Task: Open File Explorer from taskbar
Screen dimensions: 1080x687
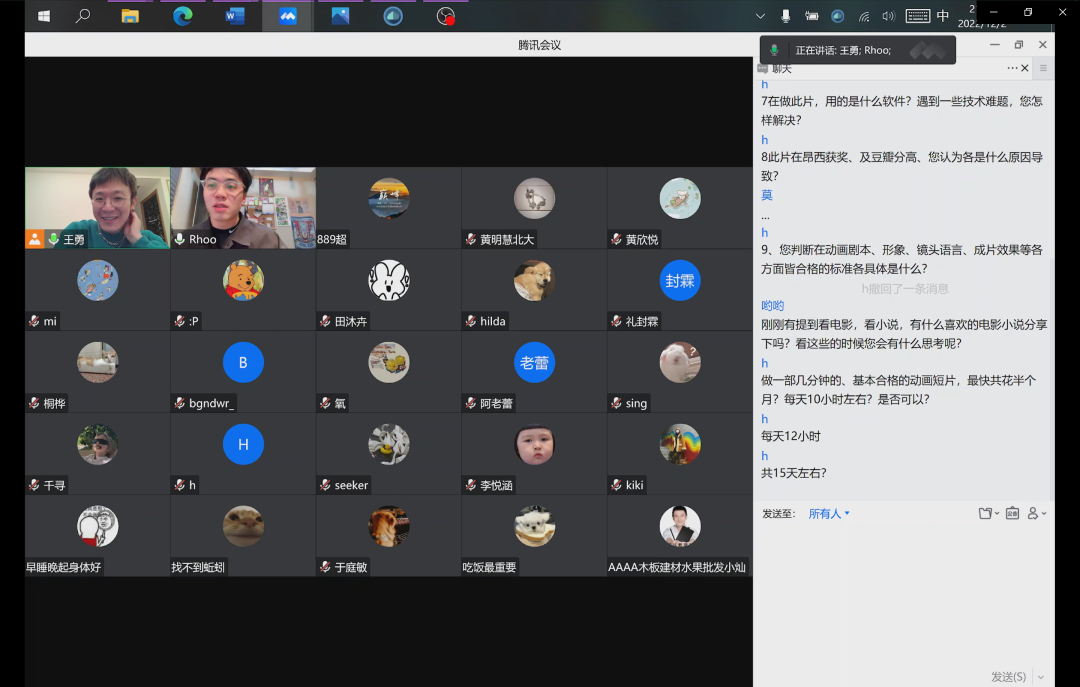Action: click(x=130, y=16)
